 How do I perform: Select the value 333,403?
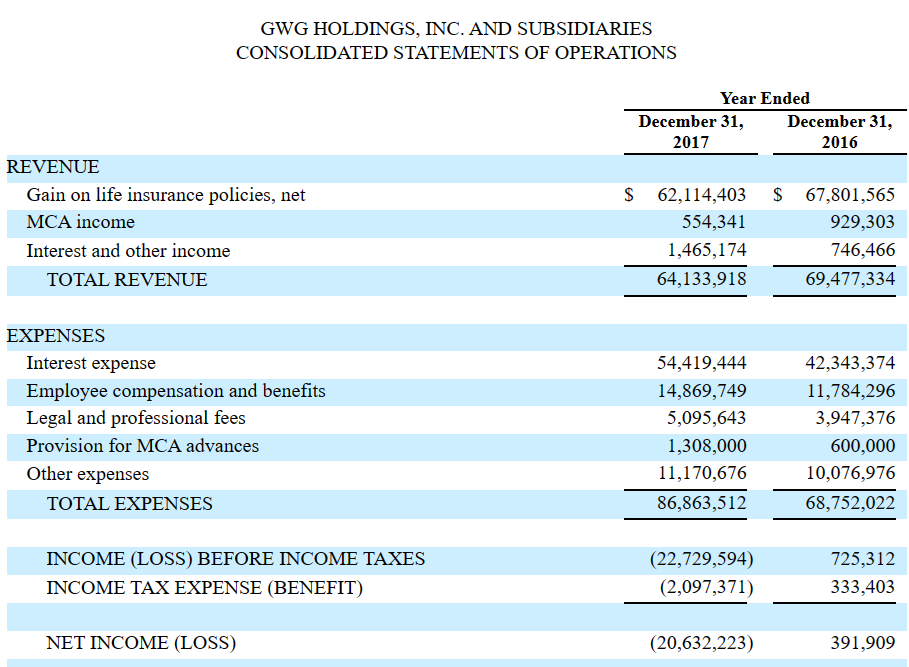click(863, 588)
